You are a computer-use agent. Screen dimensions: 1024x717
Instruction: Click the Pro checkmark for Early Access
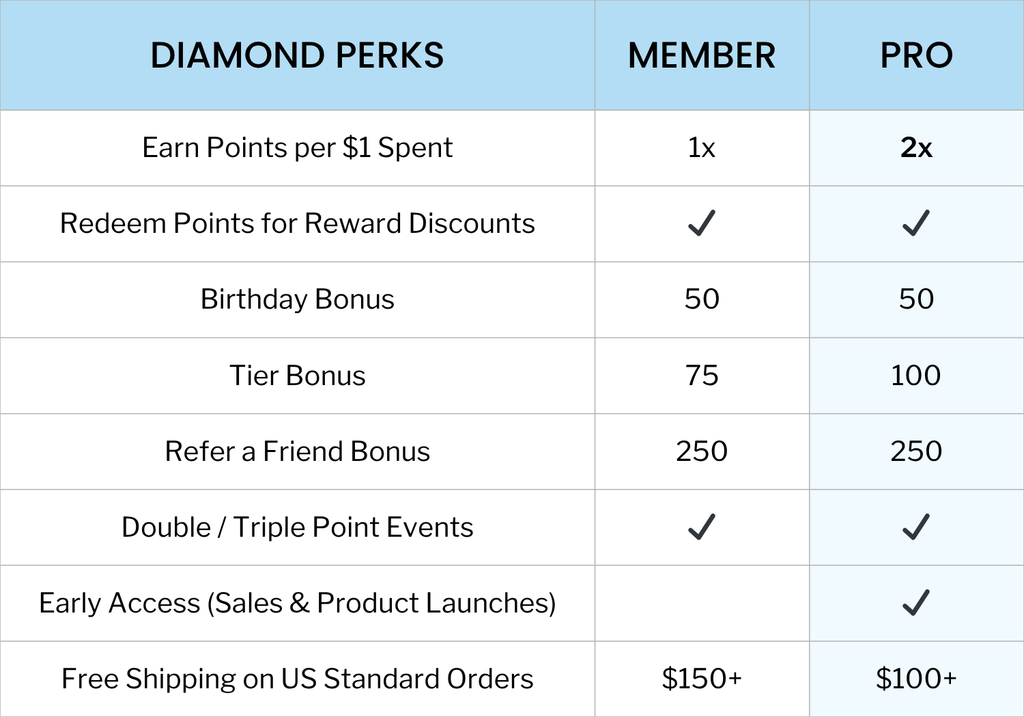[916, 603]
